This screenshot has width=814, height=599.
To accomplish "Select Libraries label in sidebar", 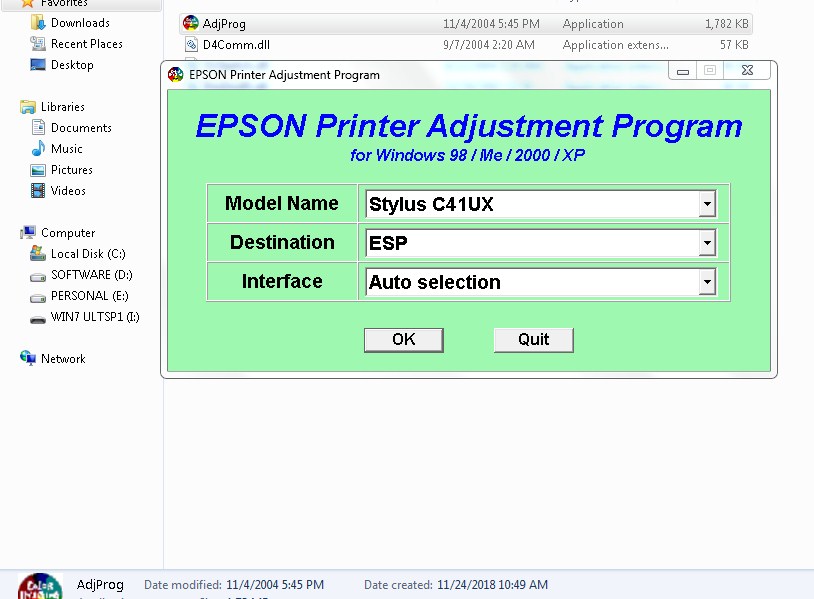I will (63, 107).
